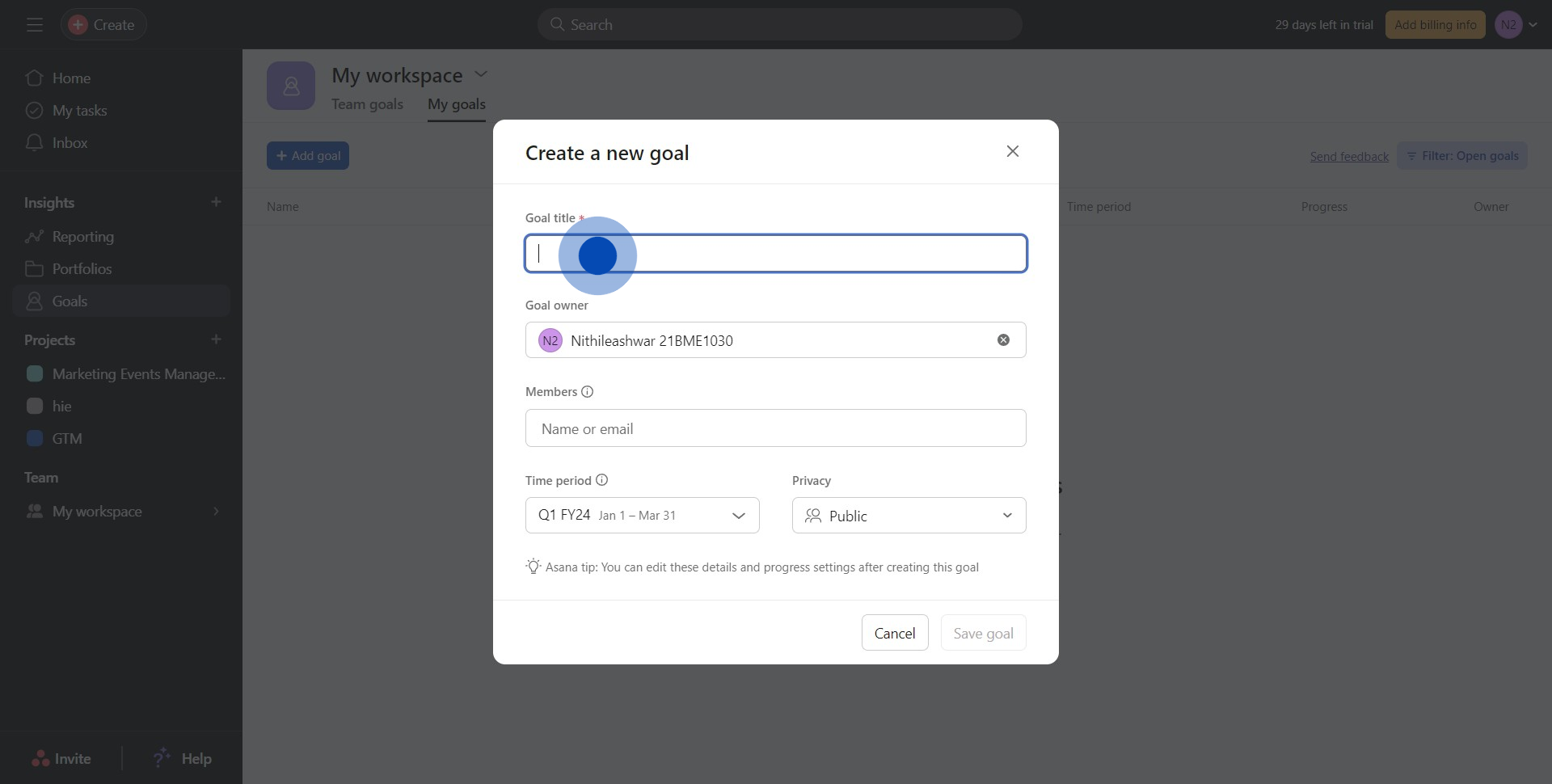
Task: Add a new project with the plus icon
Action: tap(216, 339)
